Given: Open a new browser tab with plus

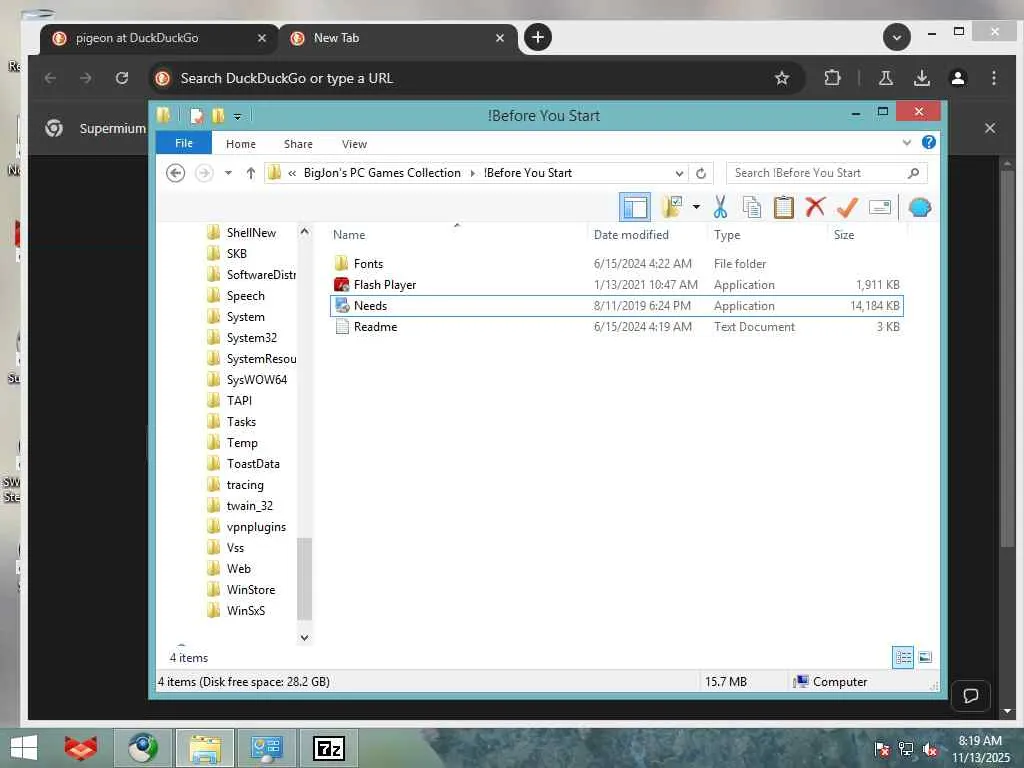Looking at the screenshot, I should (538, 37).
